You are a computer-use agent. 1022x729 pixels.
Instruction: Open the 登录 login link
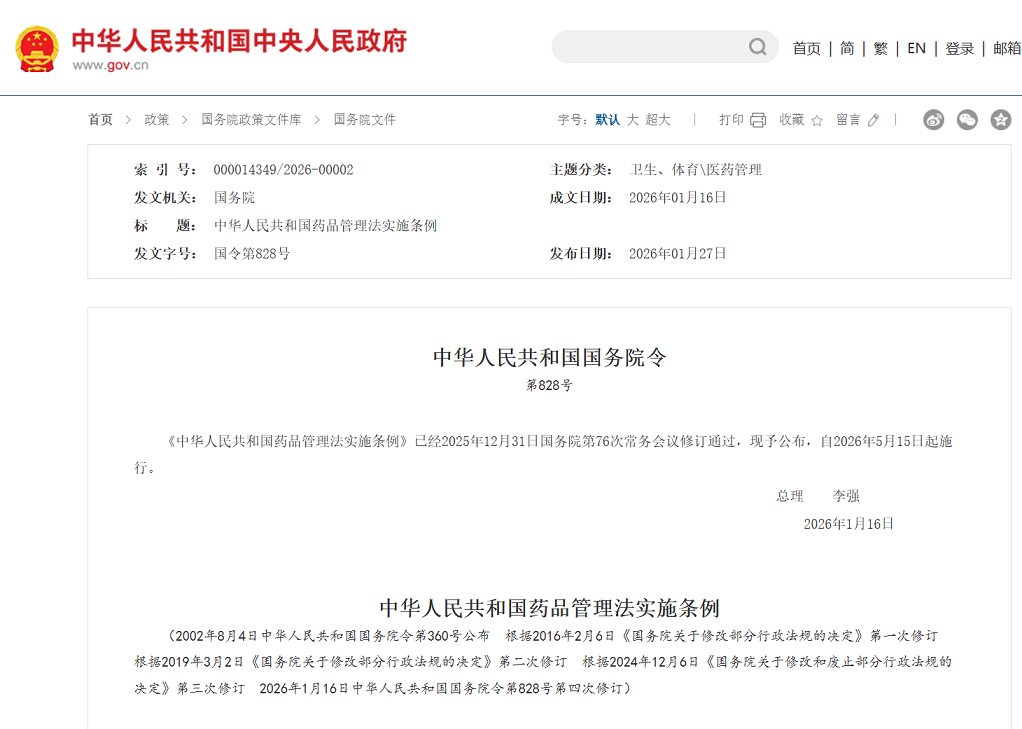coord(959,48)
